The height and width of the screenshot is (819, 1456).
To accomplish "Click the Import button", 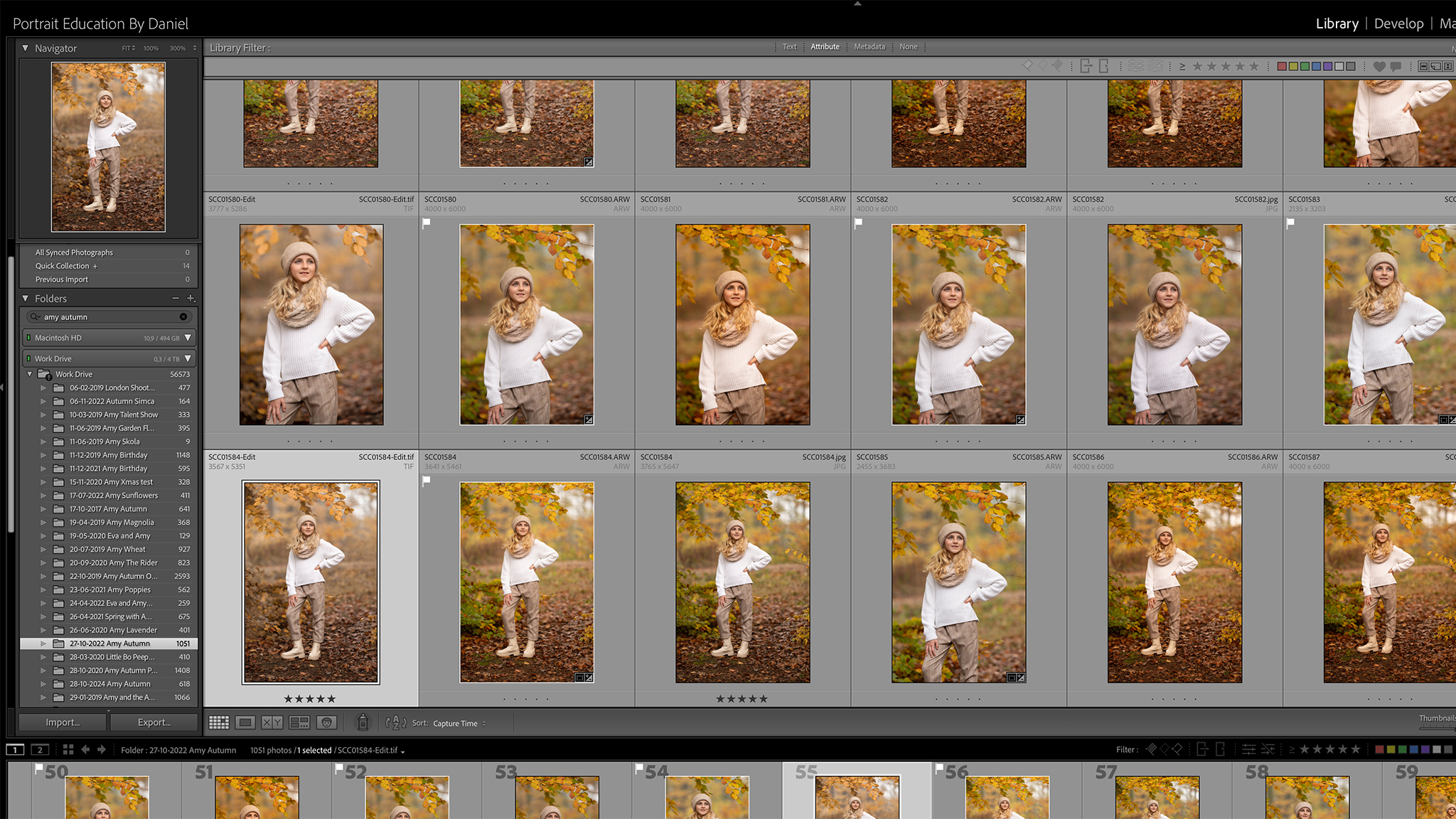I will click(63, 722).
